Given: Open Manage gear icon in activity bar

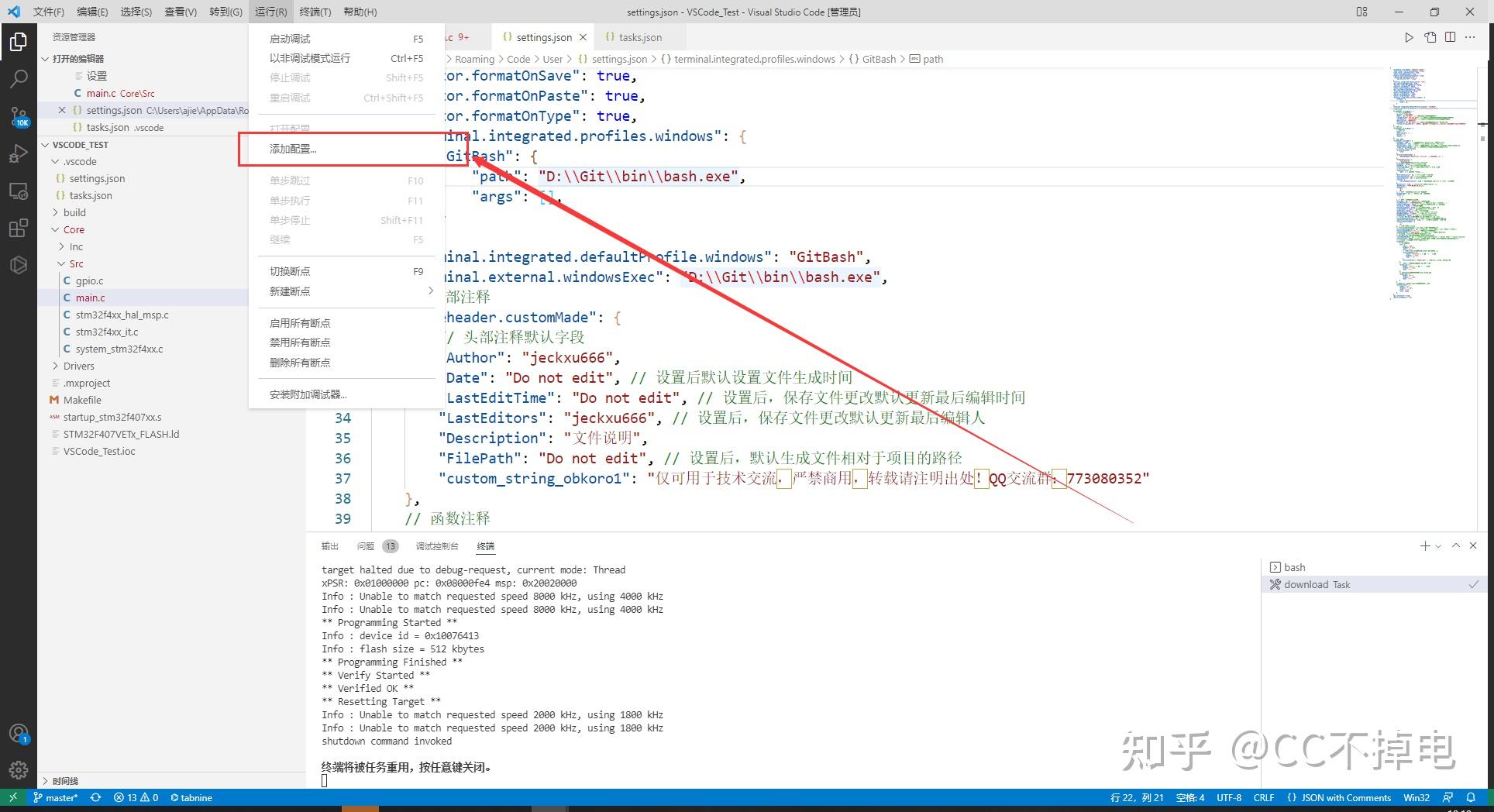Looking at the screenshot, I should click(x=19, y=770).
